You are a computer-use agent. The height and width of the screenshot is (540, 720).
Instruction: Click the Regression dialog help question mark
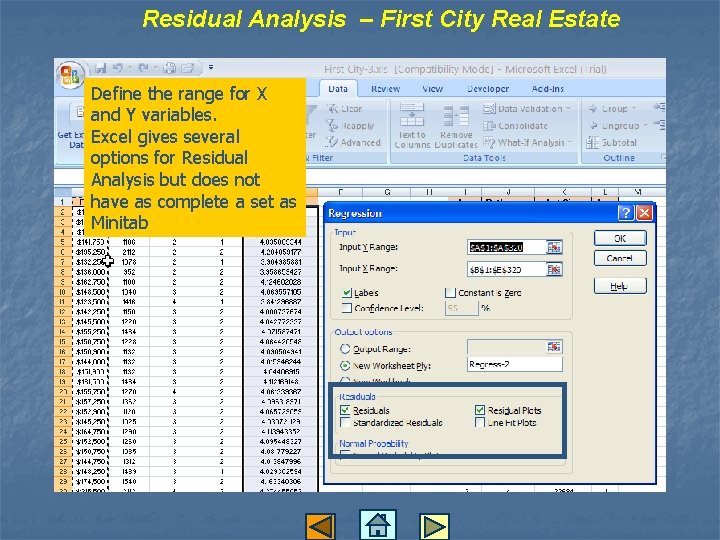(x=625, y=213)
